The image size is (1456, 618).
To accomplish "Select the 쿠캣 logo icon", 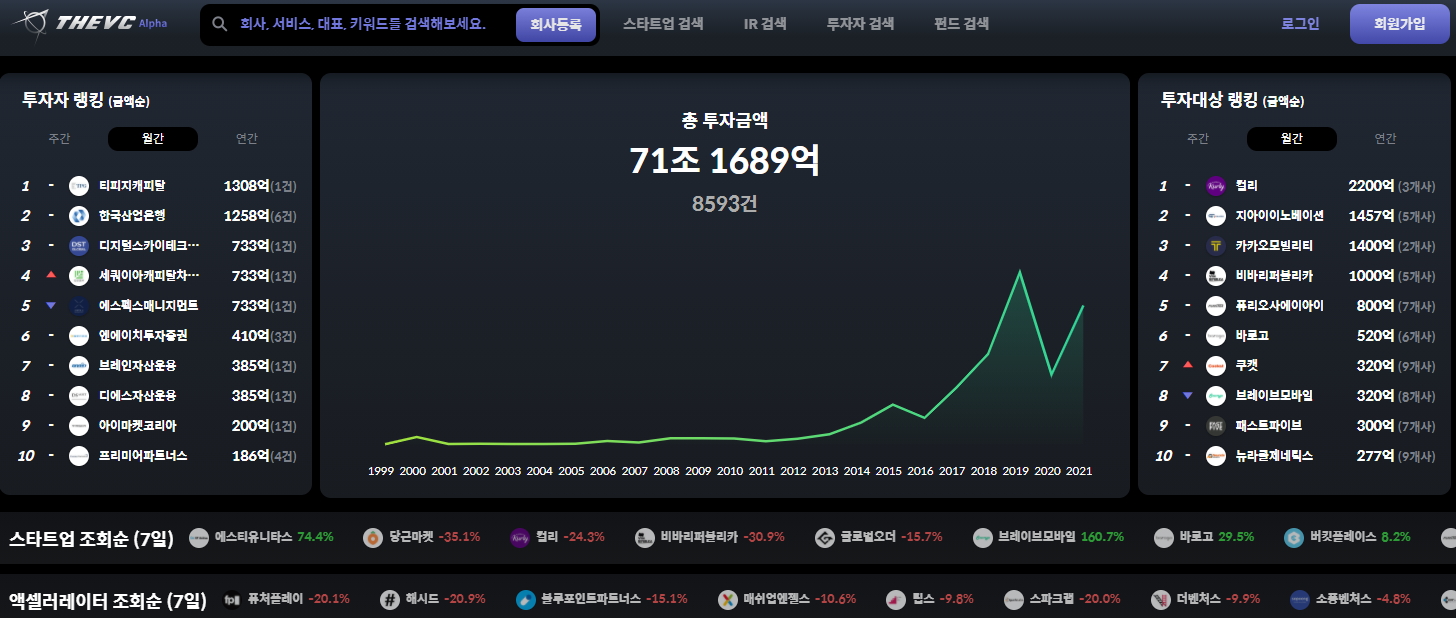I will coord(1216,366).
